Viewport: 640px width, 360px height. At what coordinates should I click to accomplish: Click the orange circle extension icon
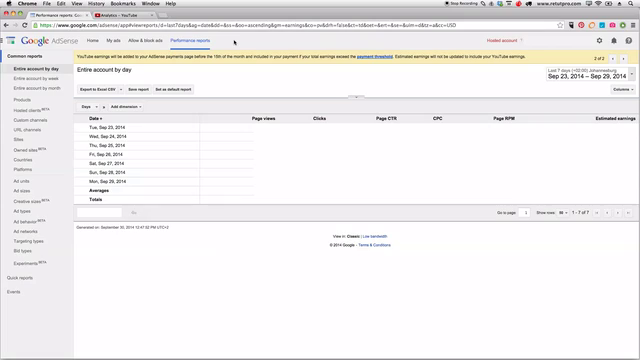coord(591,25)
